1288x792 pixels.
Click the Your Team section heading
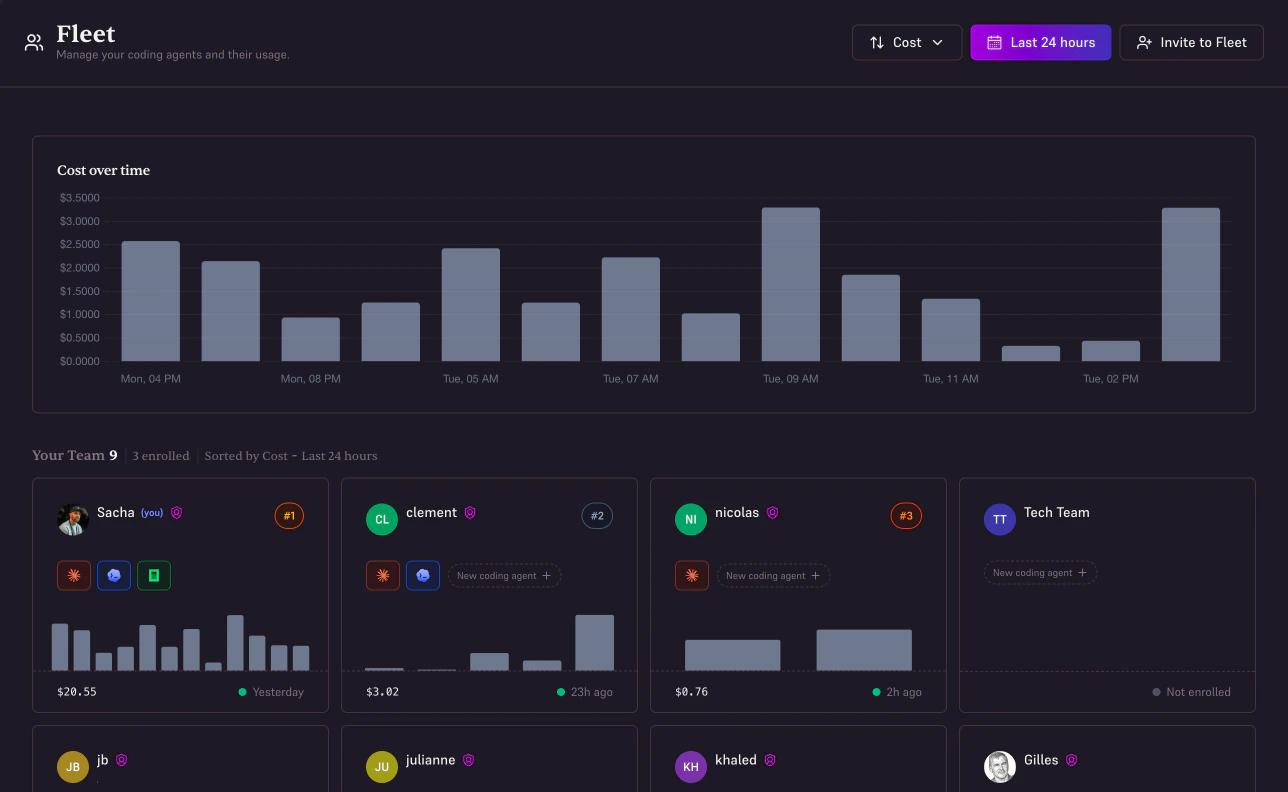click(x=75, y=455)
